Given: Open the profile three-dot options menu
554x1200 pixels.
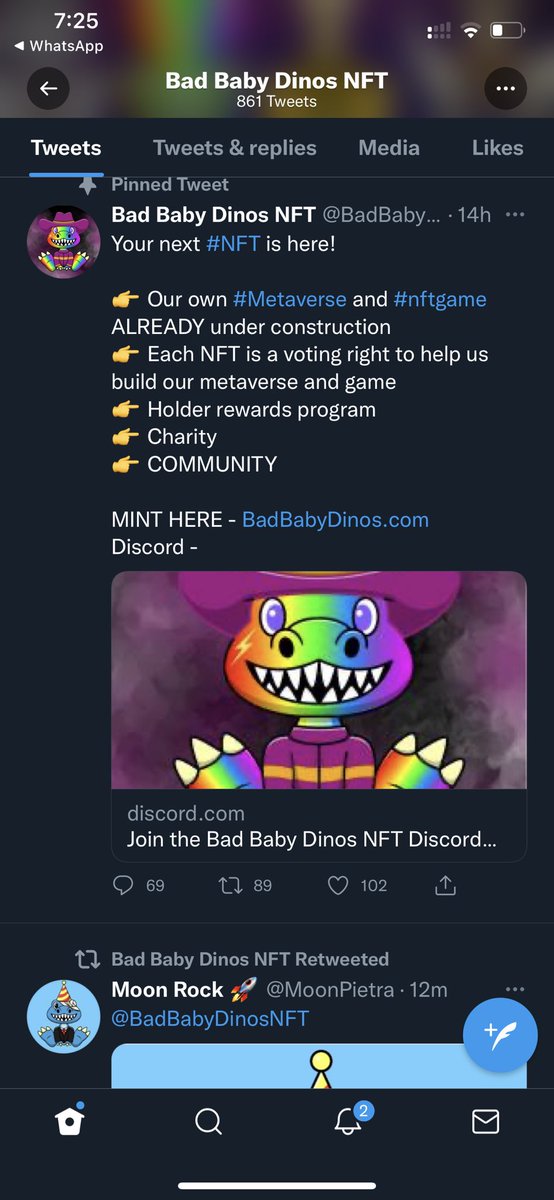Looking at the screenshot, I should 505,89.
